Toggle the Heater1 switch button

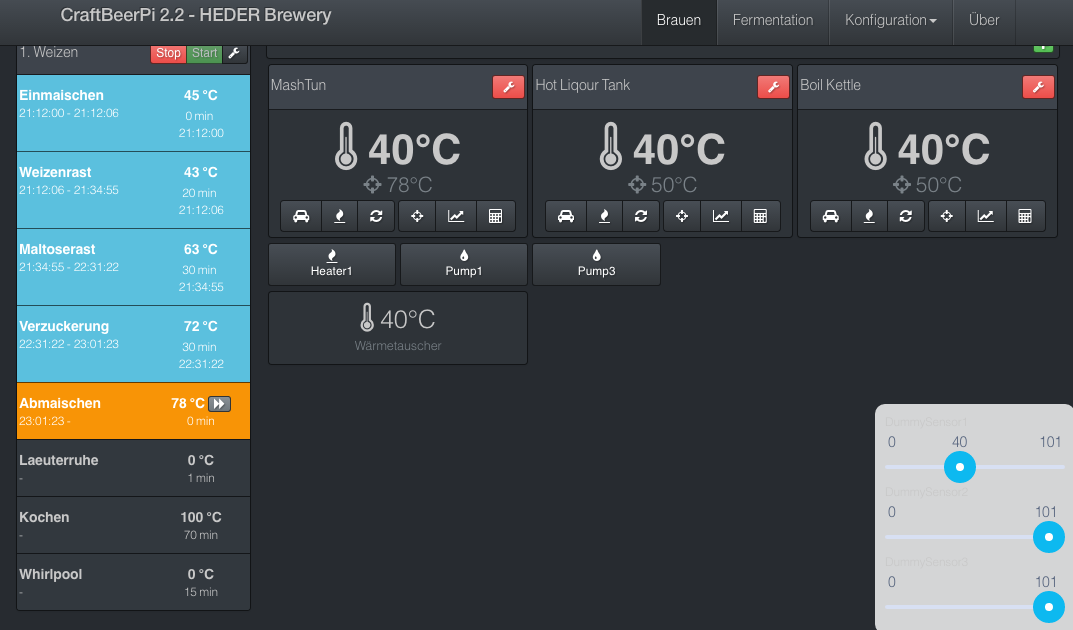pos(332,264)
